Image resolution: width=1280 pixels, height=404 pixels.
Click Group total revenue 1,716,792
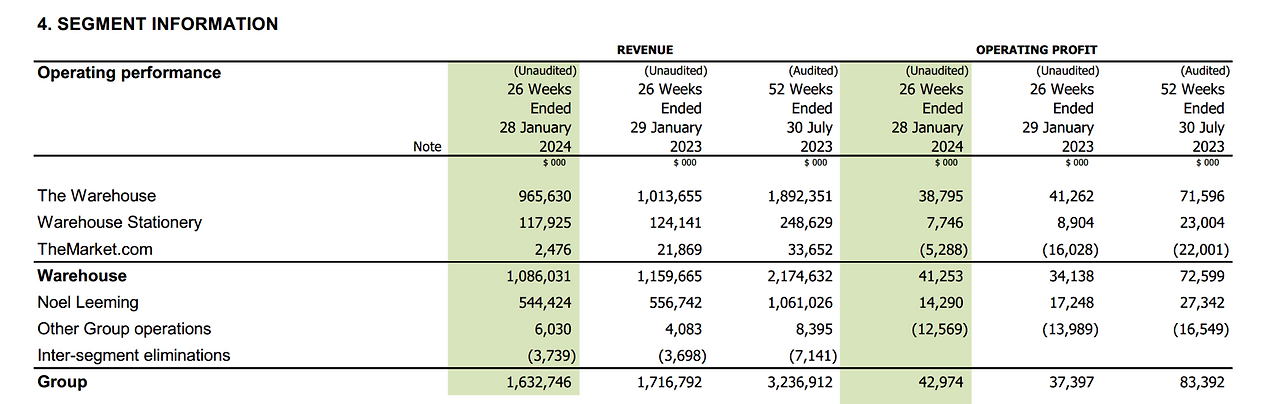pos(669,383)
